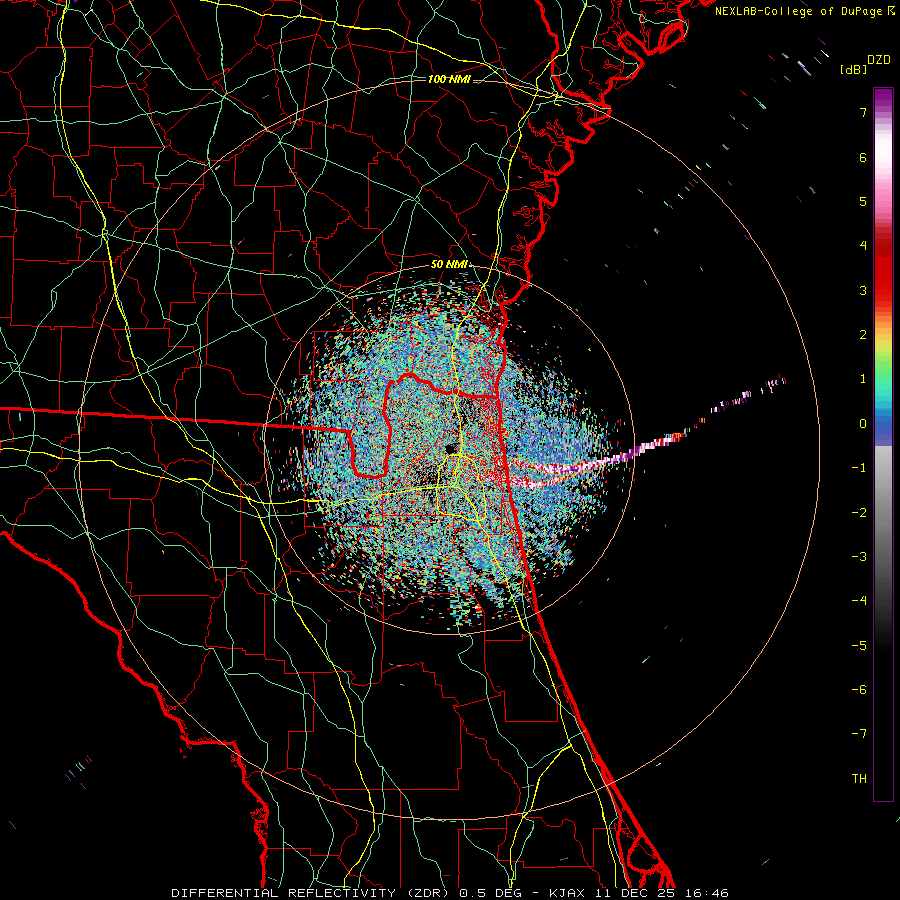This screenshot has width=900, height=900.
Task: Click the DZD product label
Action: pyautogui.click(x=879, y=60)
